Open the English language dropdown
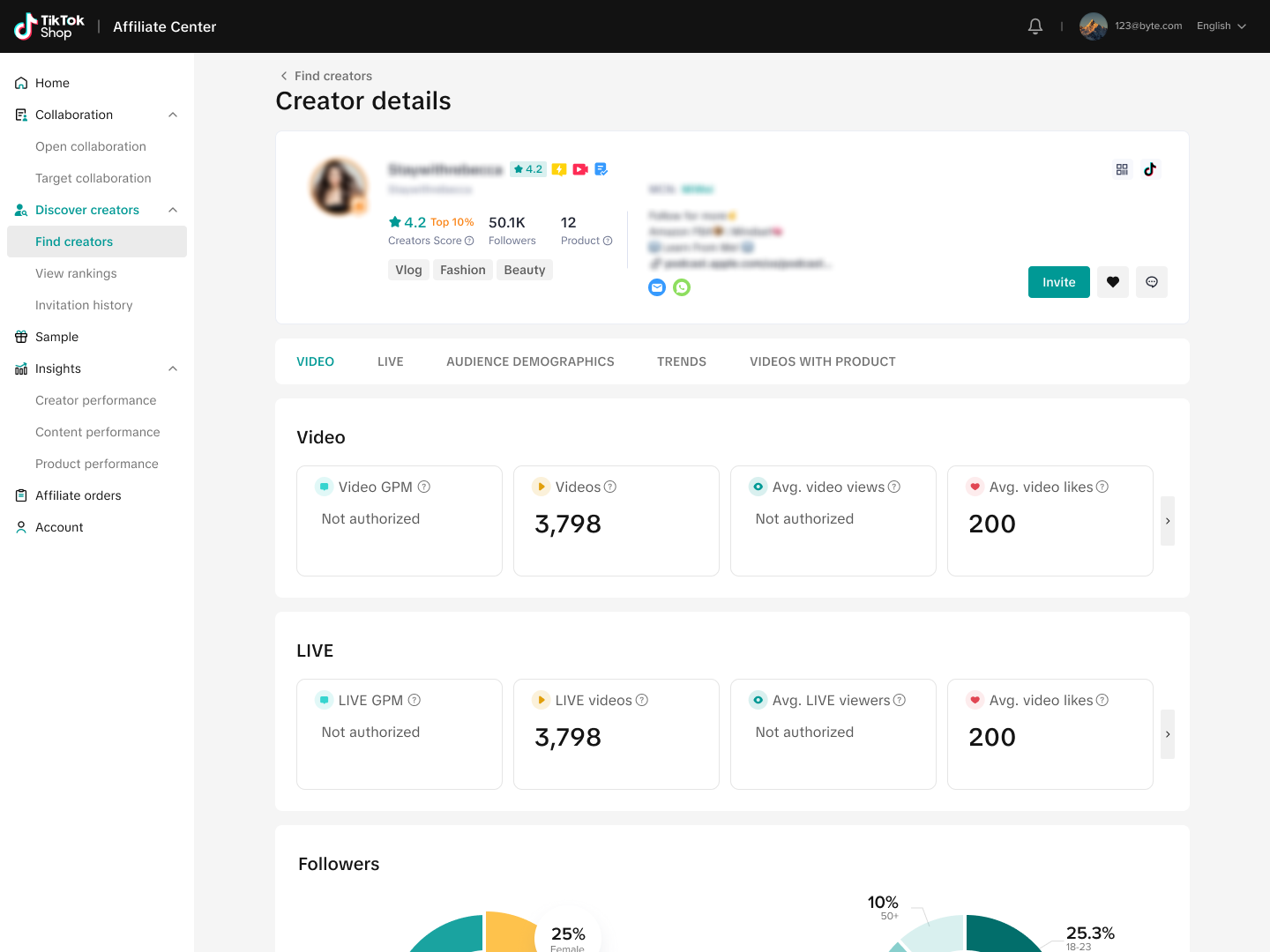The height and width of the screenshot is (952, 1270). [x=1221, y=26]
